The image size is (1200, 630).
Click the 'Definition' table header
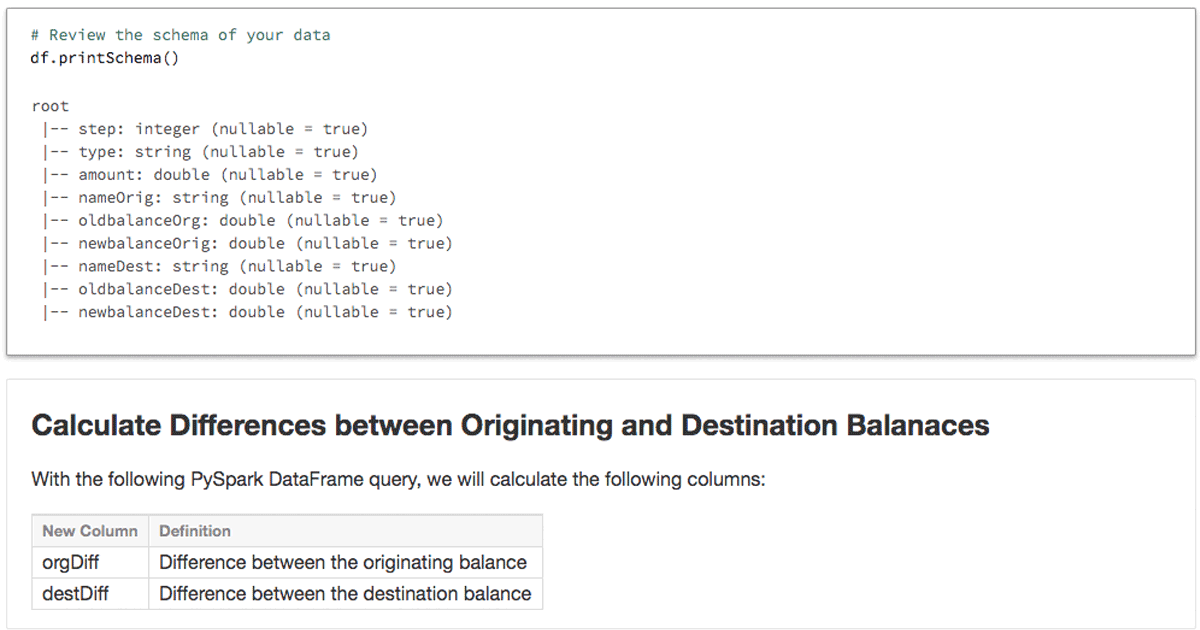click(195, 531)
